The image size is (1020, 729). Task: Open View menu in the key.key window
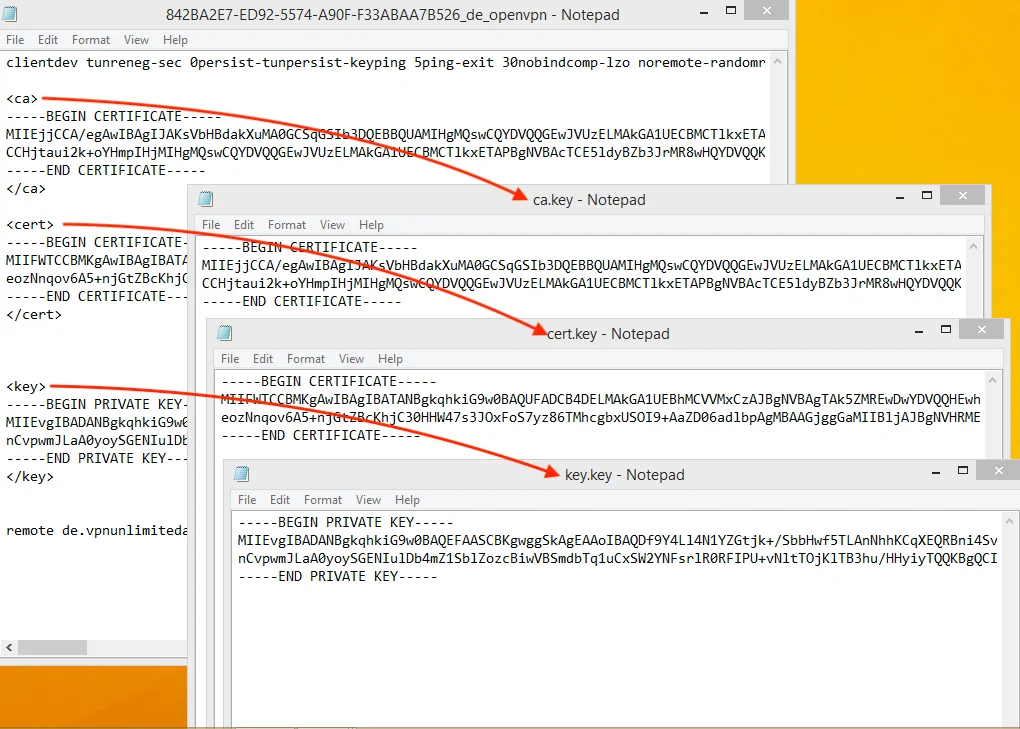click(x=368, y=500)
